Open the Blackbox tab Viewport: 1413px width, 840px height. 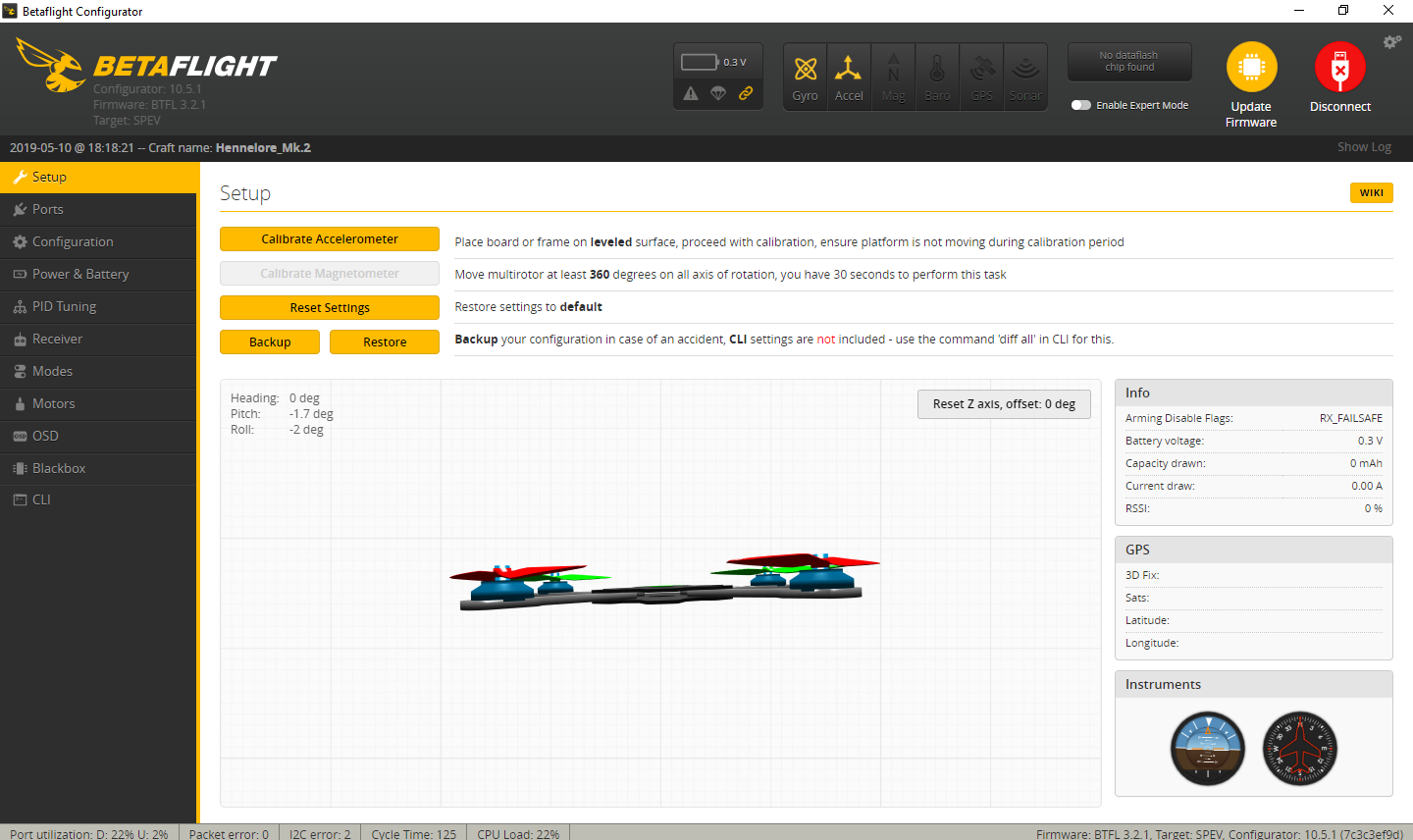pyautogui.click(x=98, y=468)
